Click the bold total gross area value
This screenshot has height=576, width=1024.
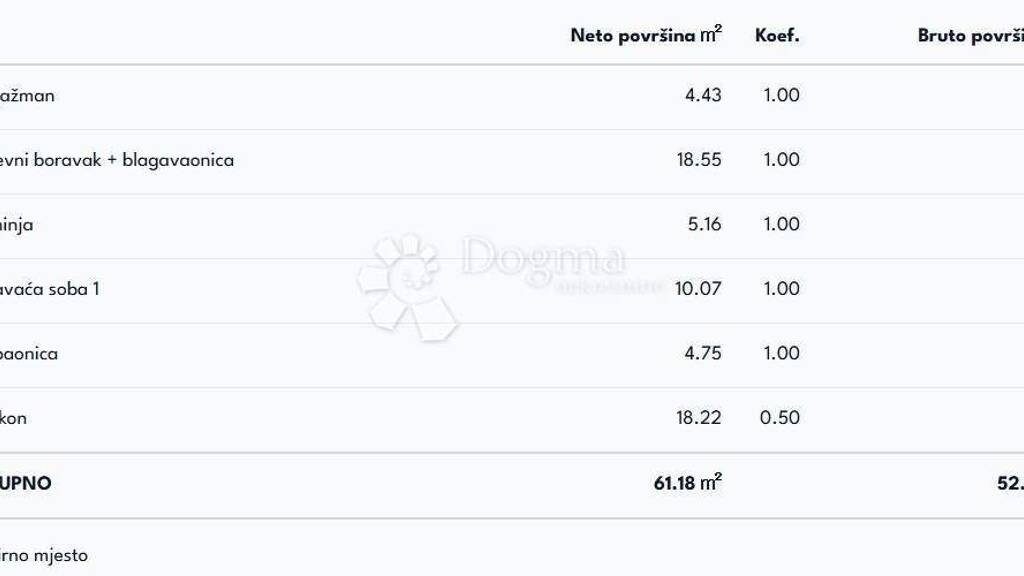tap(1009, 484)
